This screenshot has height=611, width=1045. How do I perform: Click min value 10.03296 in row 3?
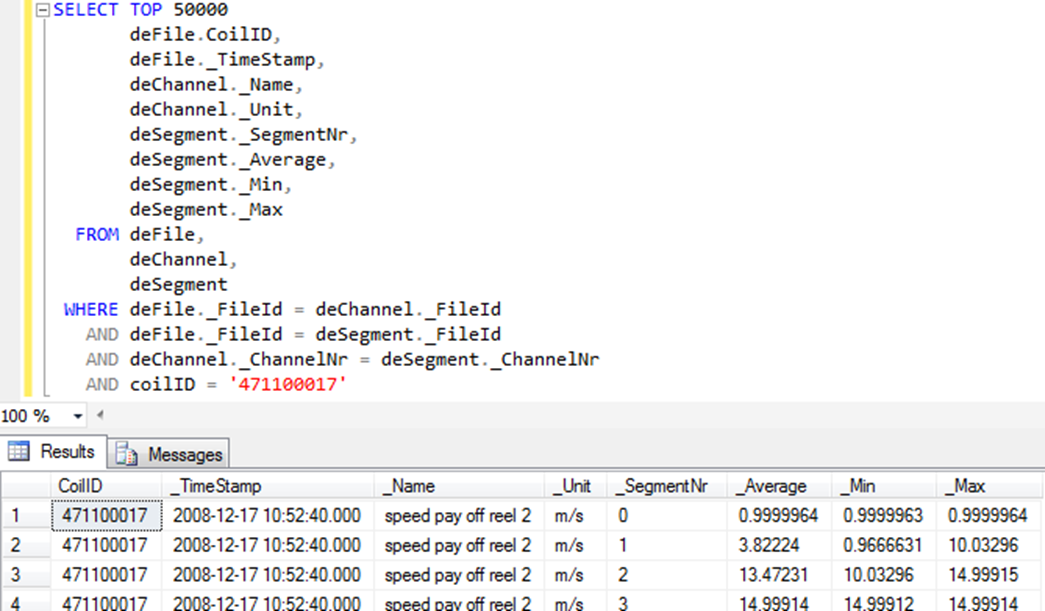884,574
